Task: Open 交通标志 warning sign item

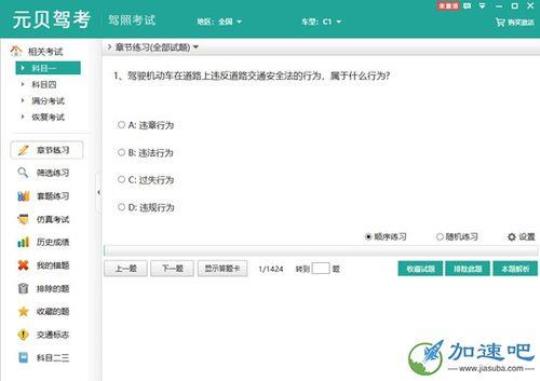Action: pyautogui.click(x=44, y=334)
